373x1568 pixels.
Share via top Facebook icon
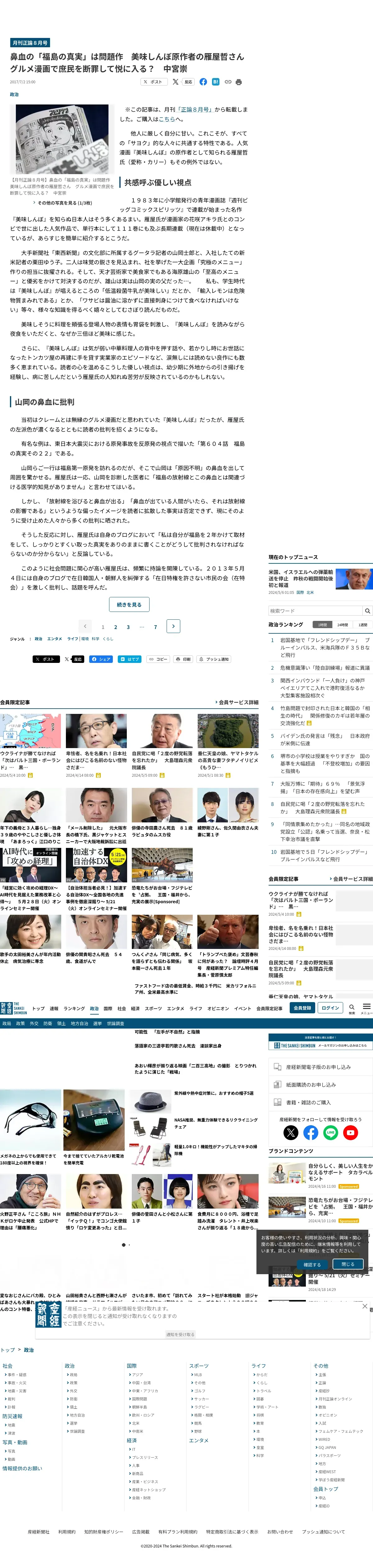[203, 81]
